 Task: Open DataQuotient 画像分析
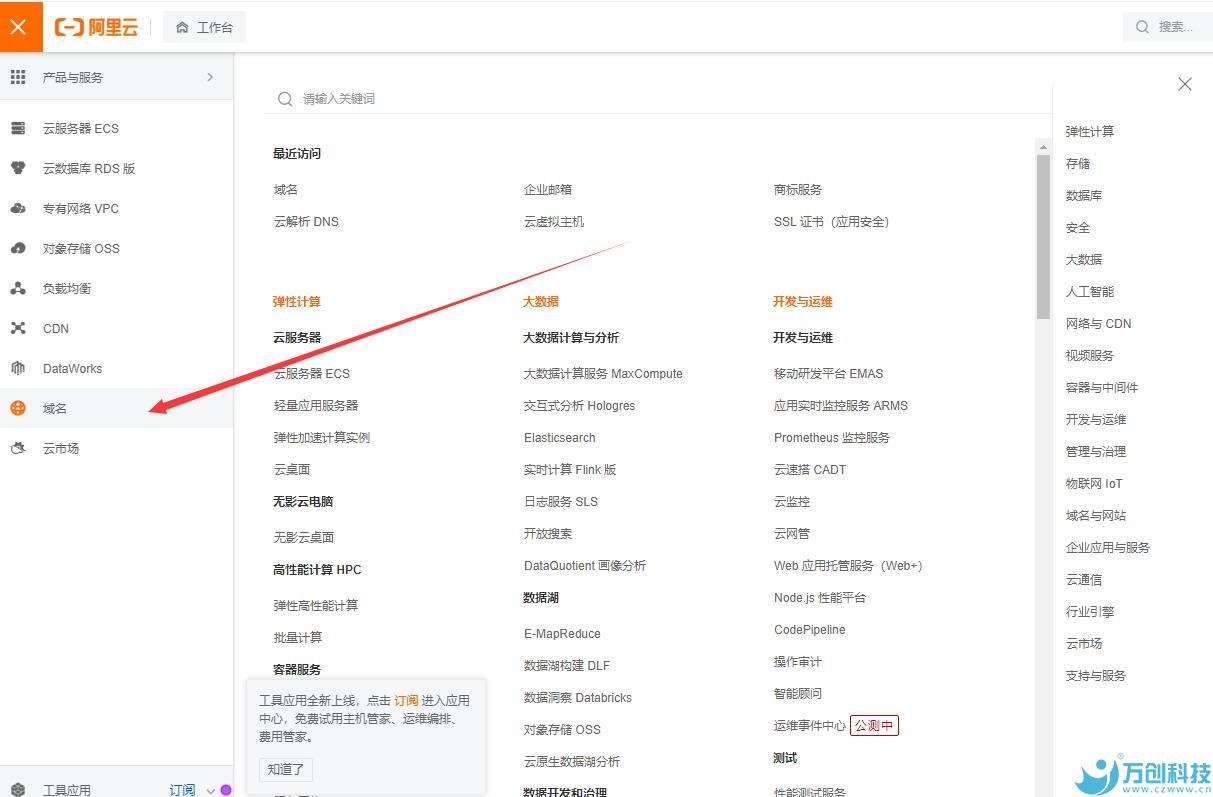point(585,565)
